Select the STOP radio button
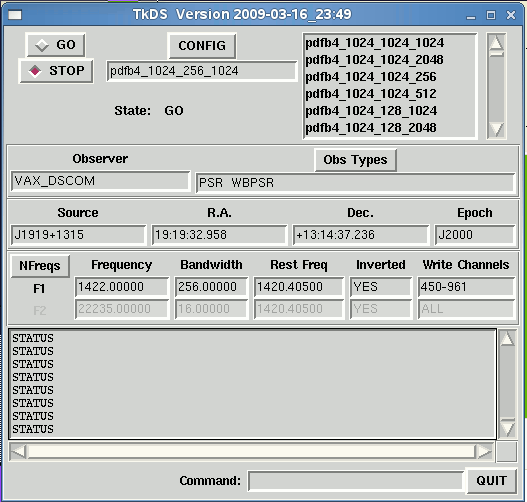Viewport: 527px width, 502px height. (56, 71)
